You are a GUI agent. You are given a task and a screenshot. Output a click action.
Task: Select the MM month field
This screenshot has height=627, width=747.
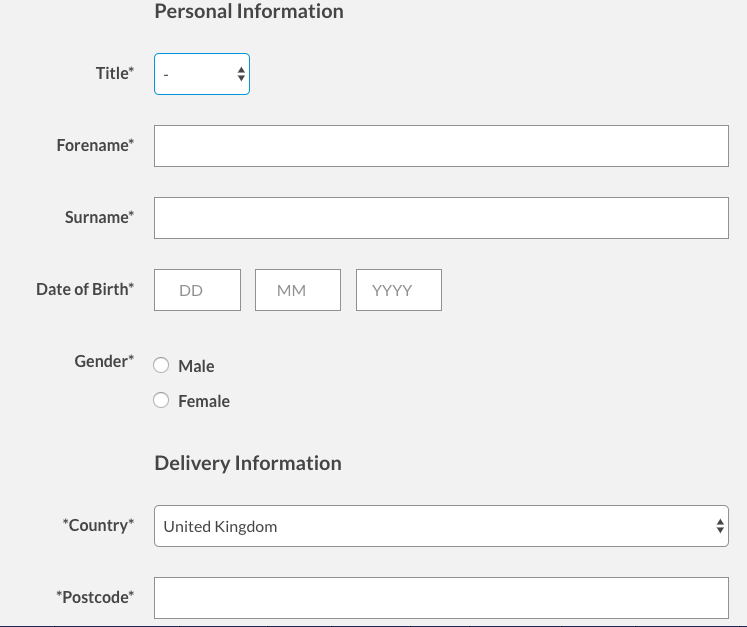[298, 290]
